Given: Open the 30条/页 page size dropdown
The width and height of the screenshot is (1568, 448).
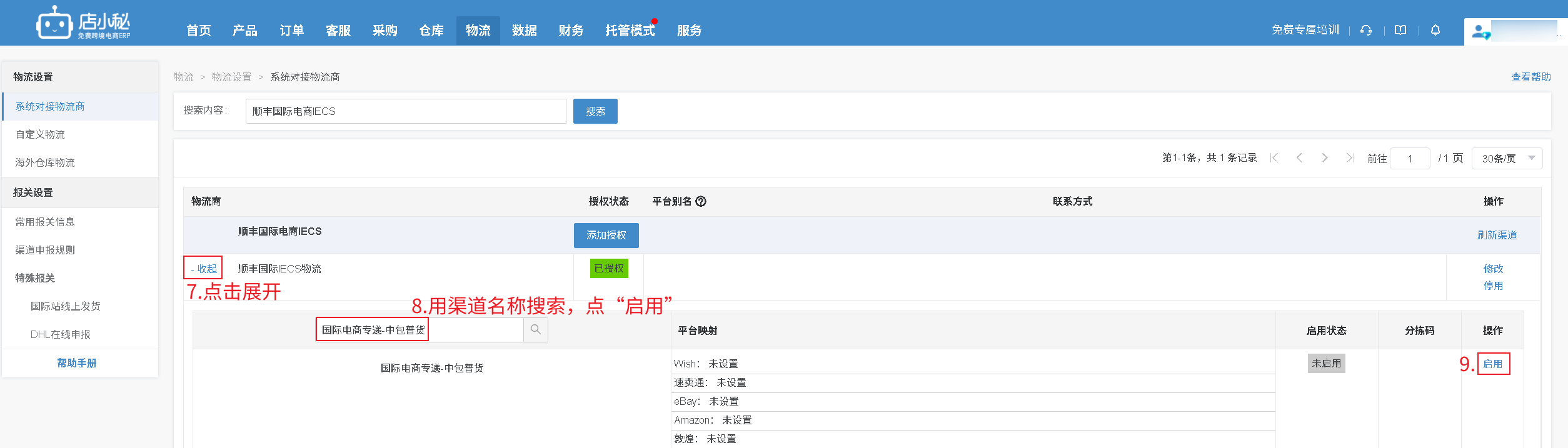Looking at the screenshot, I should click(1507, 159).
